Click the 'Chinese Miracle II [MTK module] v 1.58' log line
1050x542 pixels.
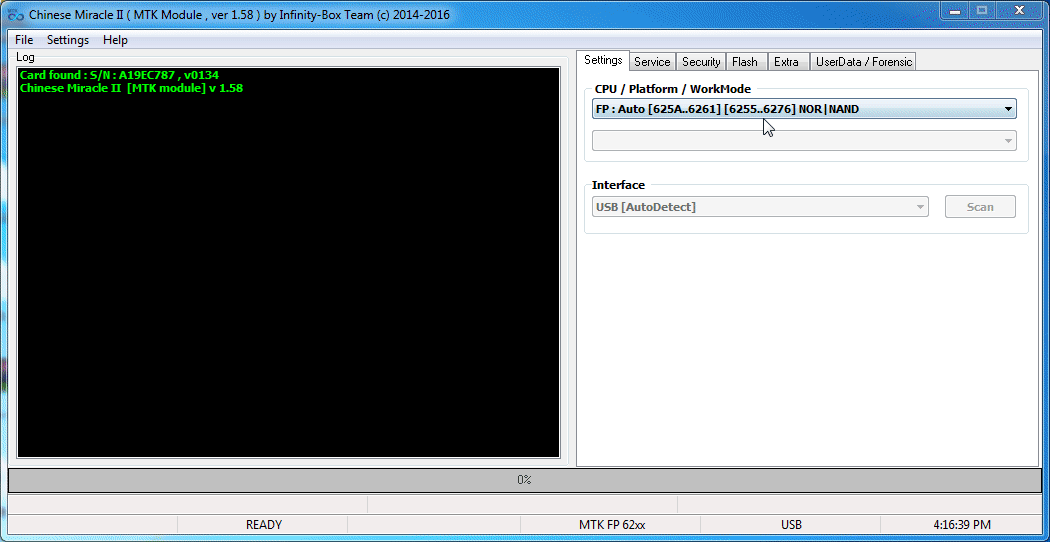pyautogui.click(x=131, y=88)
